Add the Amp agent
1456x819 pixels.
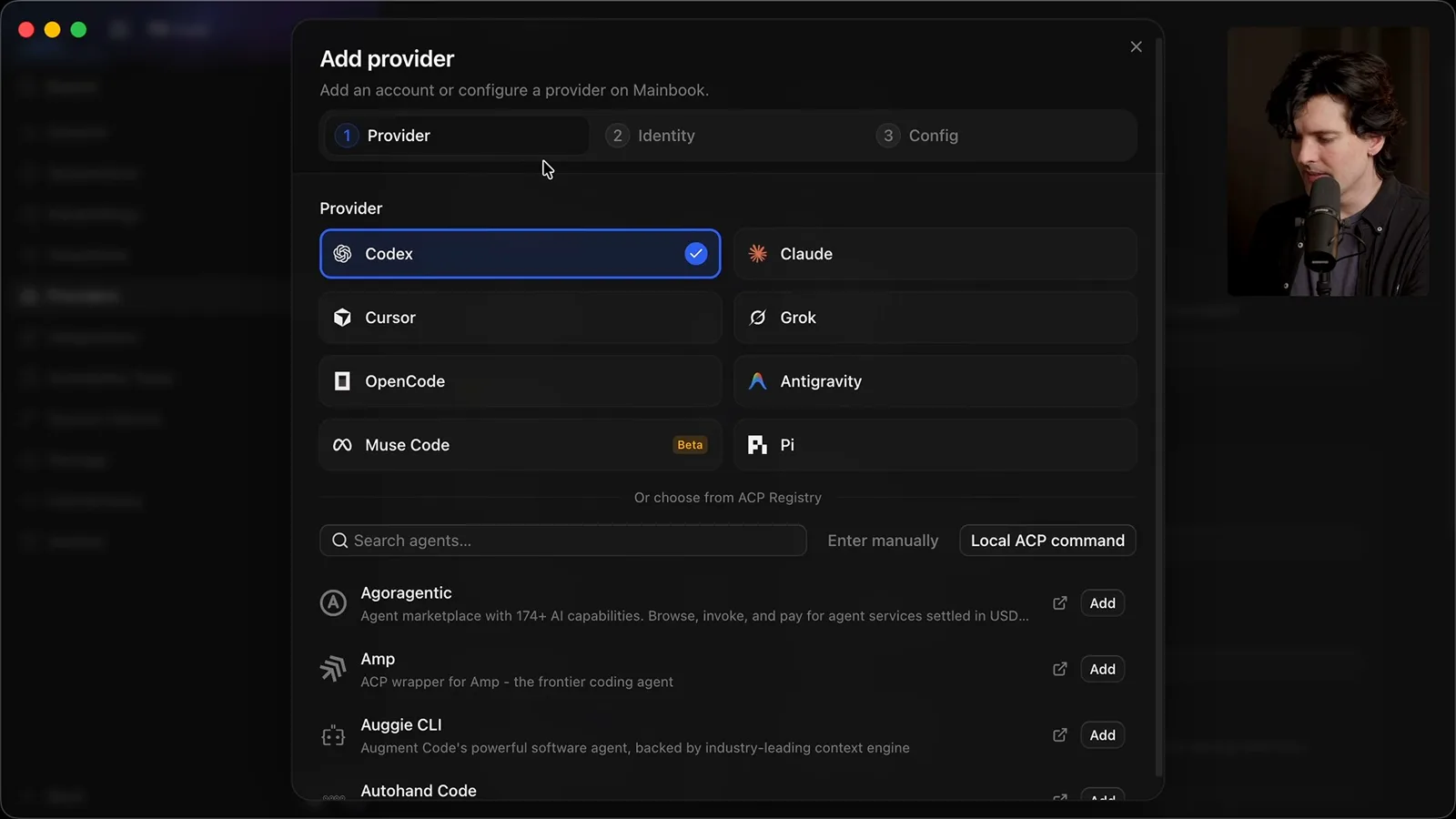[1102, 669]
